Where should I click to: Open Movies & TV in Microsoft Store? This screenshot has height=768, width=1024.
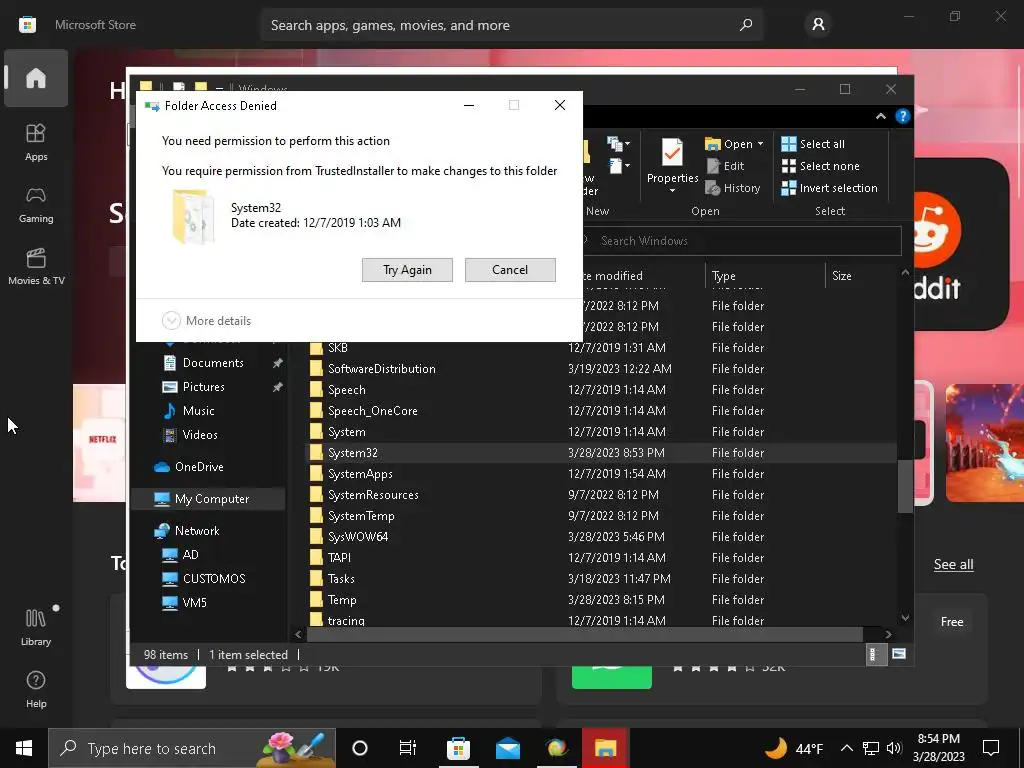[36, 266]
